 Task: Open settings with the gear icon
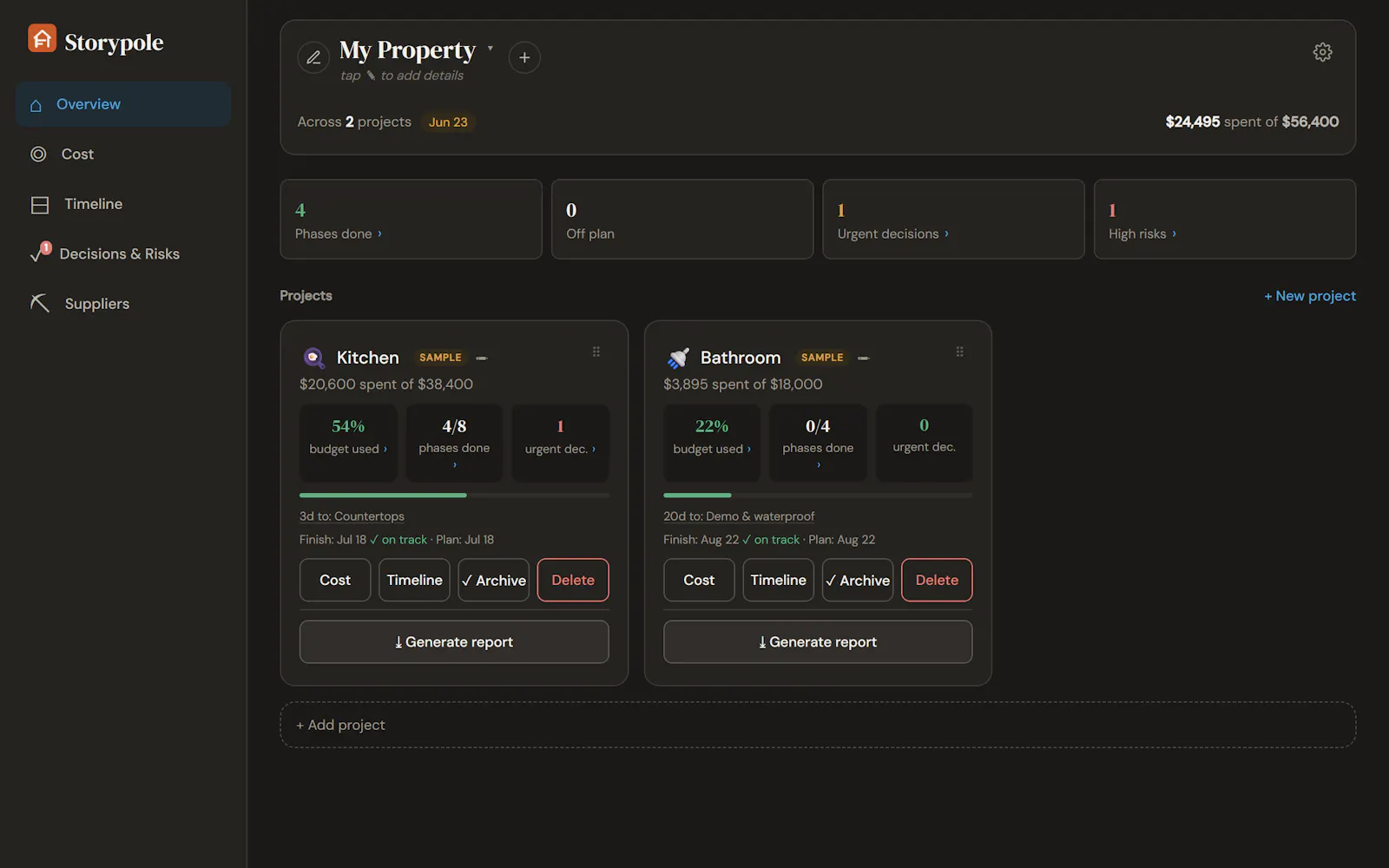pyautogui.click(x=1322, y=52)
